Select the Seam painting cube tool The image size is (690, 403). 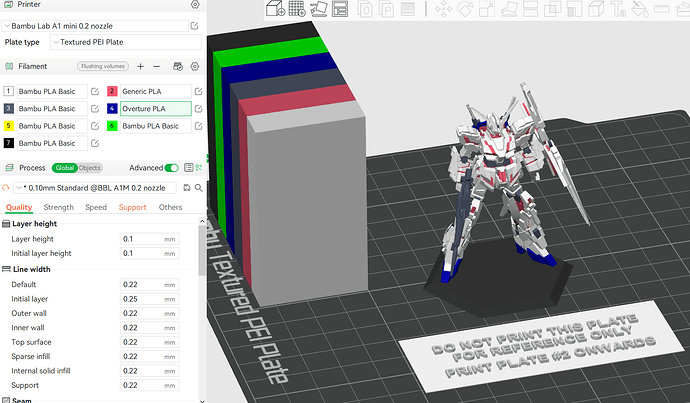(596, 8)
